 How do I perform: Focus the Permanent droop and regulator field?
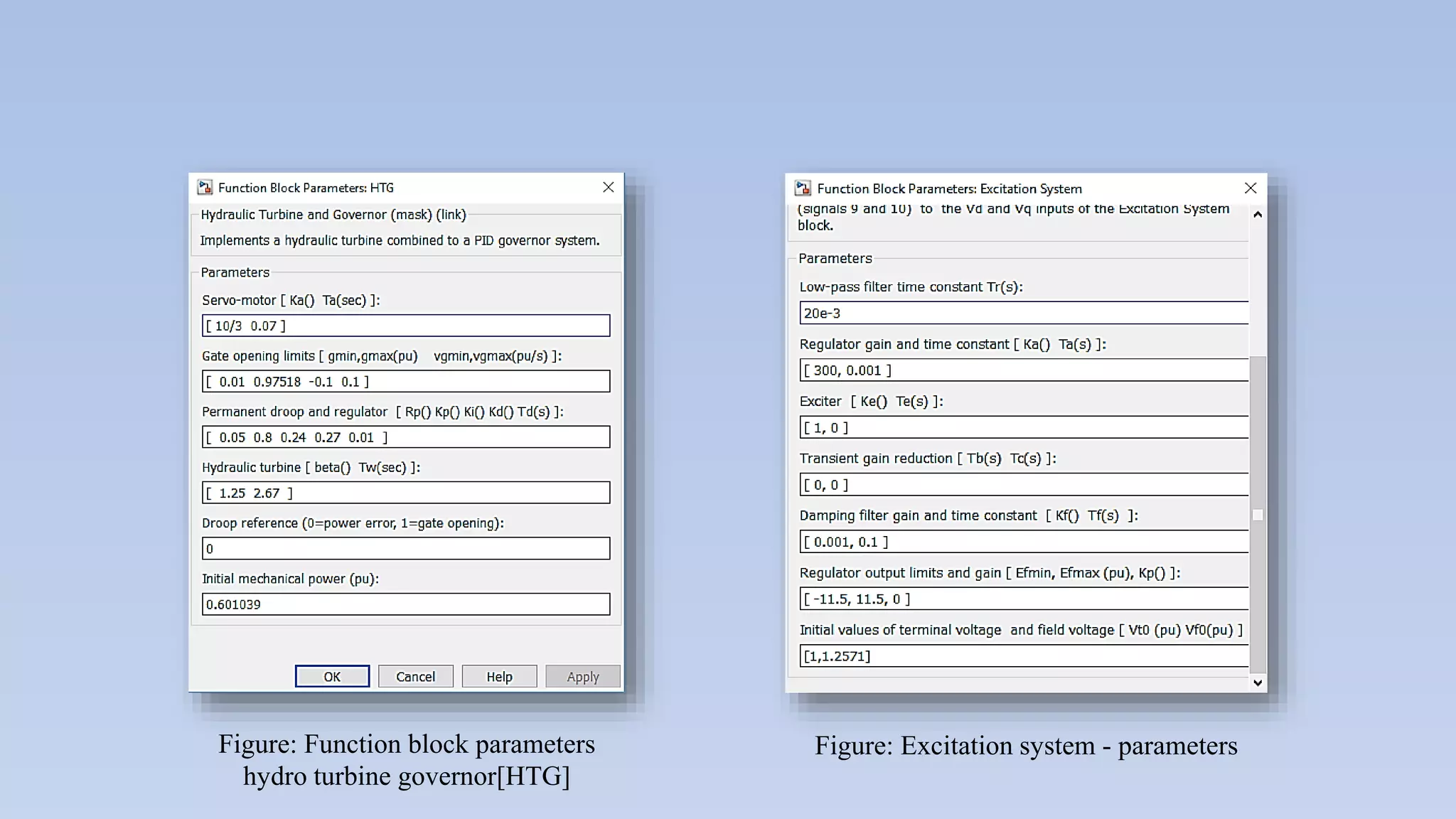406,437
